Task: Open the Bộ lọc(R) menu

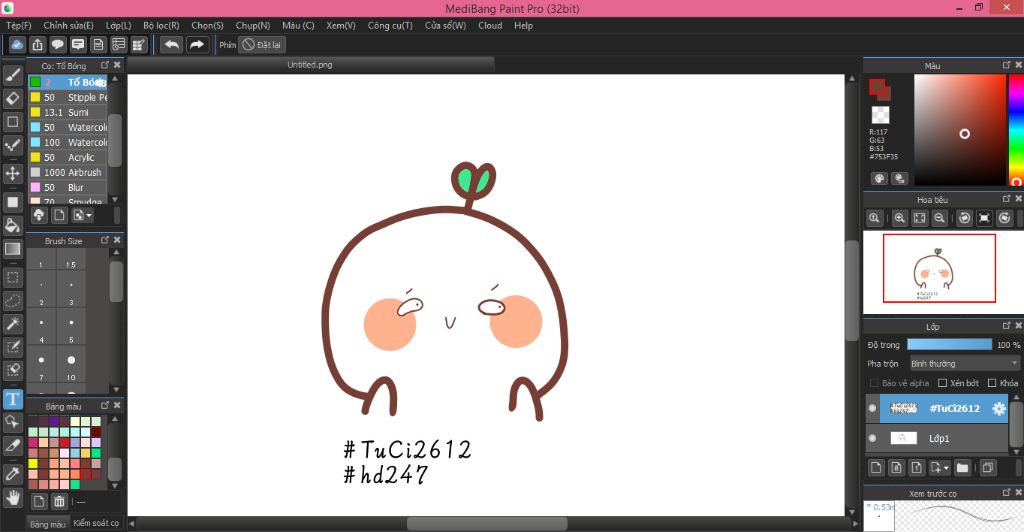Action: (161, 25)
